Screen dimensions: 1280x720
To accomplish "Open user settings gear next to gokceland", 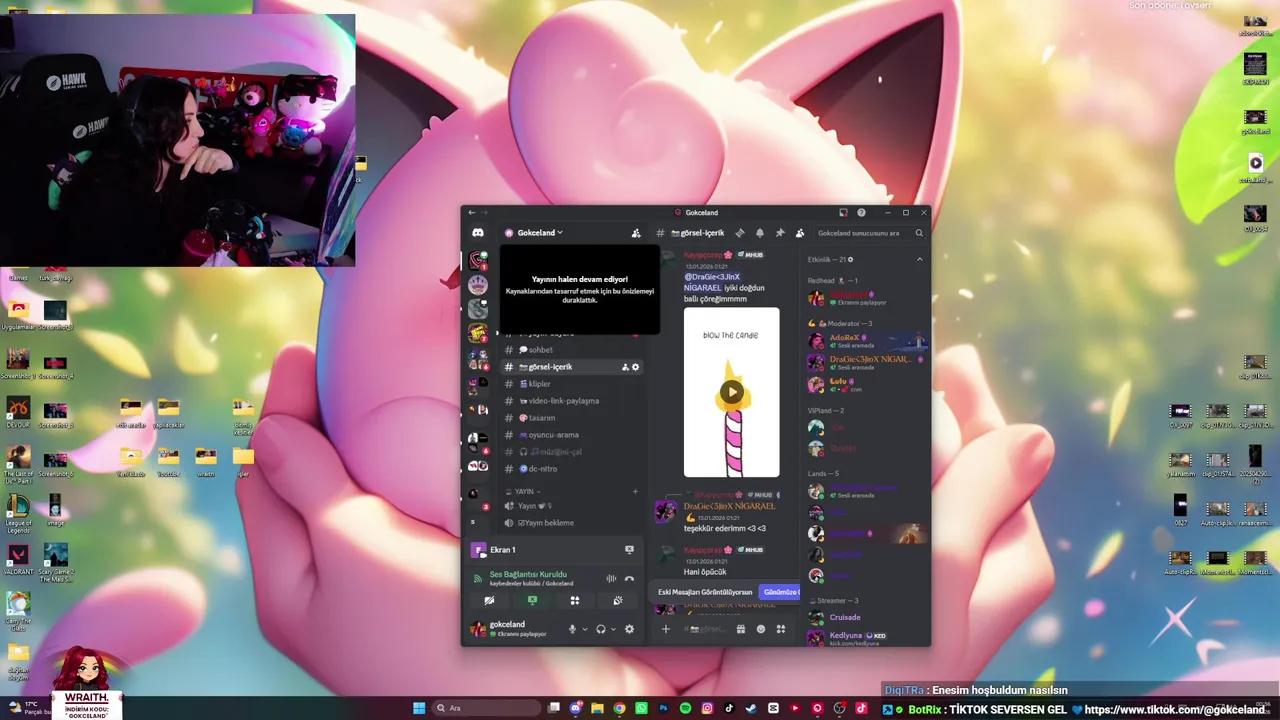I will tap(629, 629).
